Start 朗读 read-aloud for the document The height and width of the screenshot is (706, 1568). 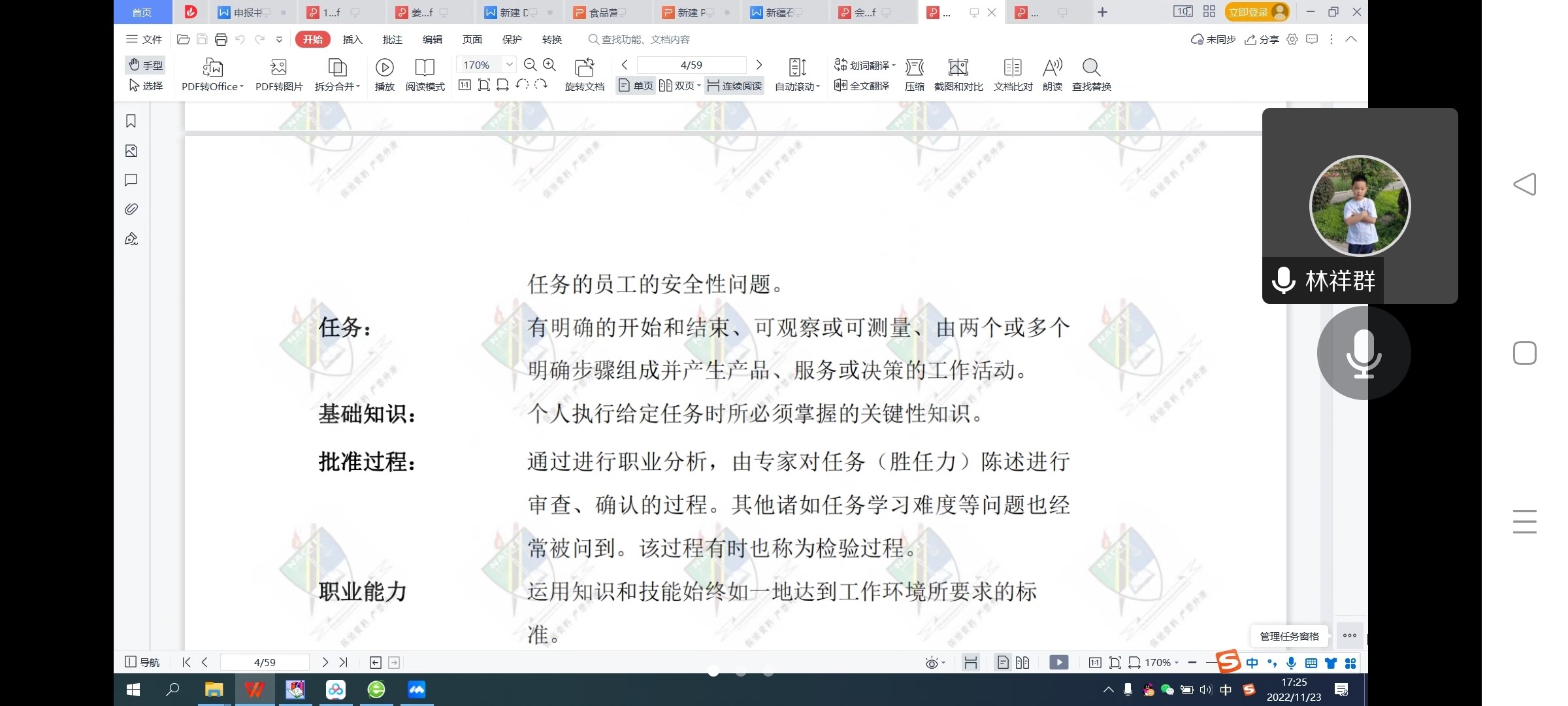click(1052, 74)
